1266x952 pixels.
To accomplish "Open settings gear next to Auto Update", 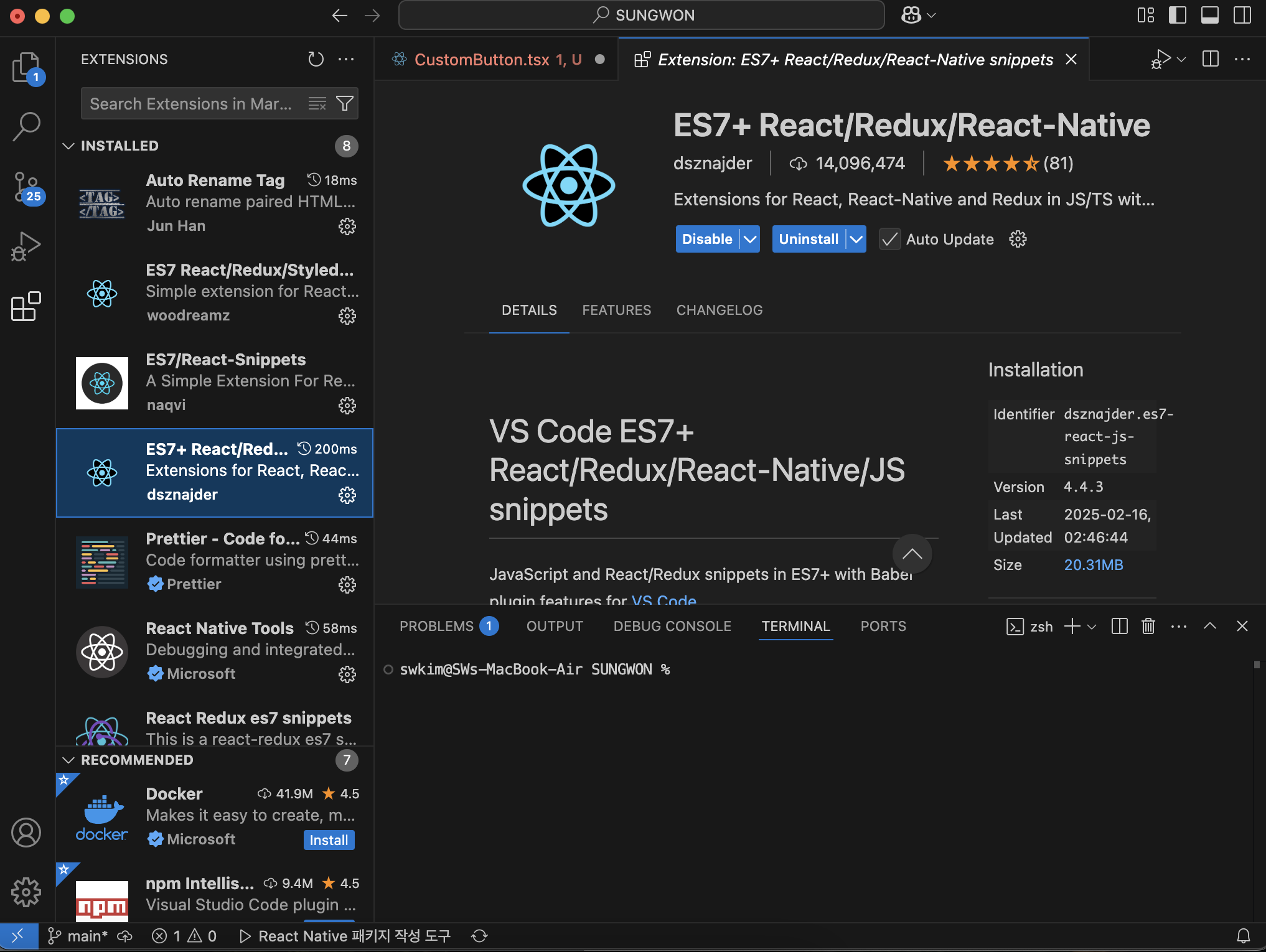I will (1018, 239).
